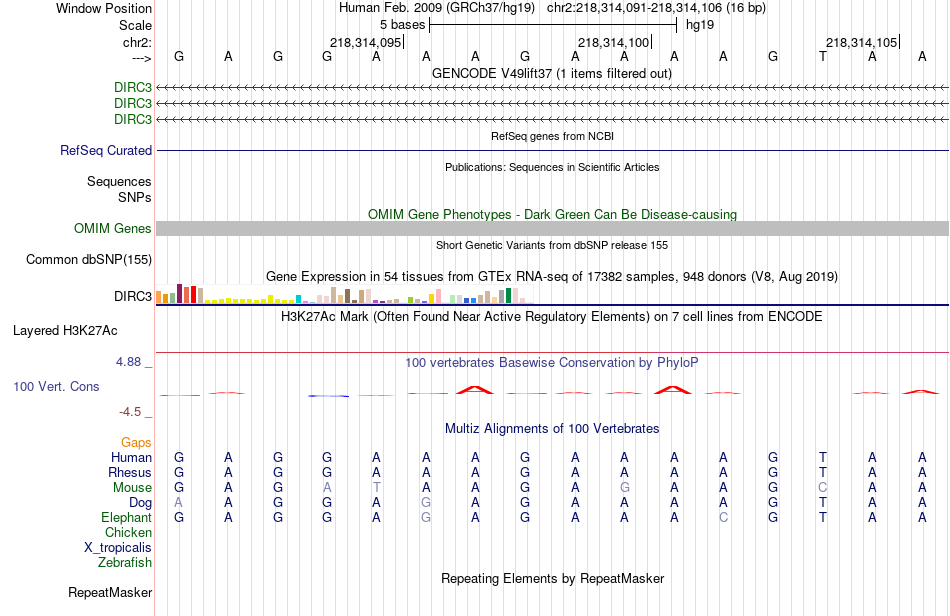Viewport: 950px width, 616px height.
Task: Click the 4.88 PhyloP upper limit label
Action: [128, 362]
